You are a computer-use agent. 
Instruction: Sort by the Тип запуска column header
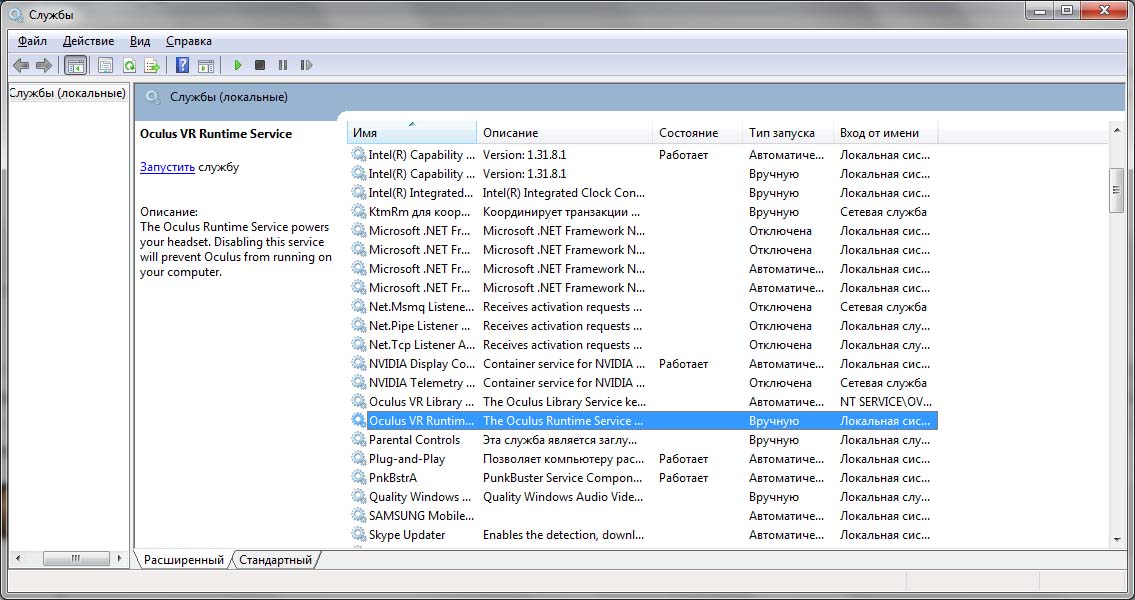click(x=781, y=132)
